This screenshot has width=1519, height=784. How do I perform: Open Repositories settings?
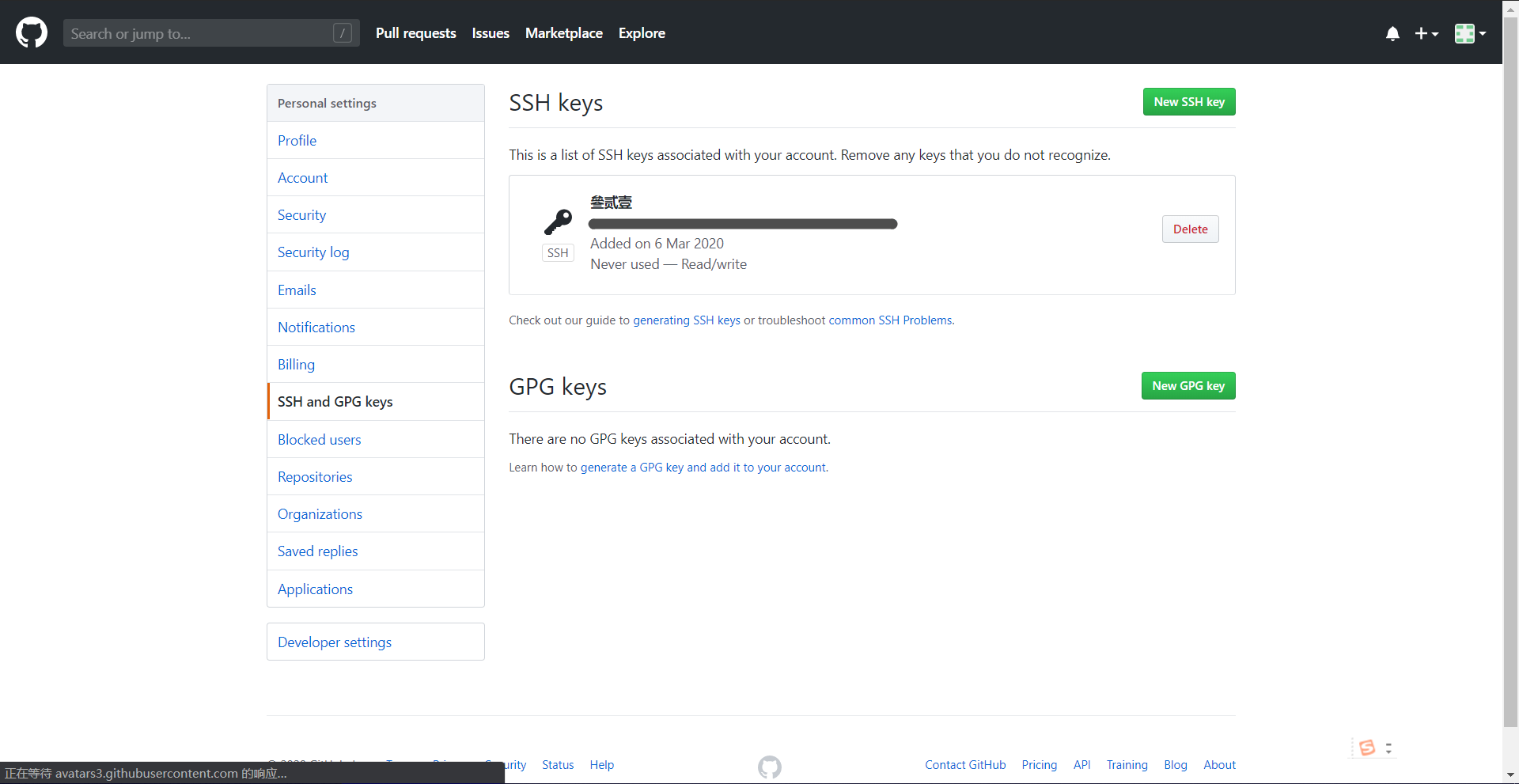376,477
